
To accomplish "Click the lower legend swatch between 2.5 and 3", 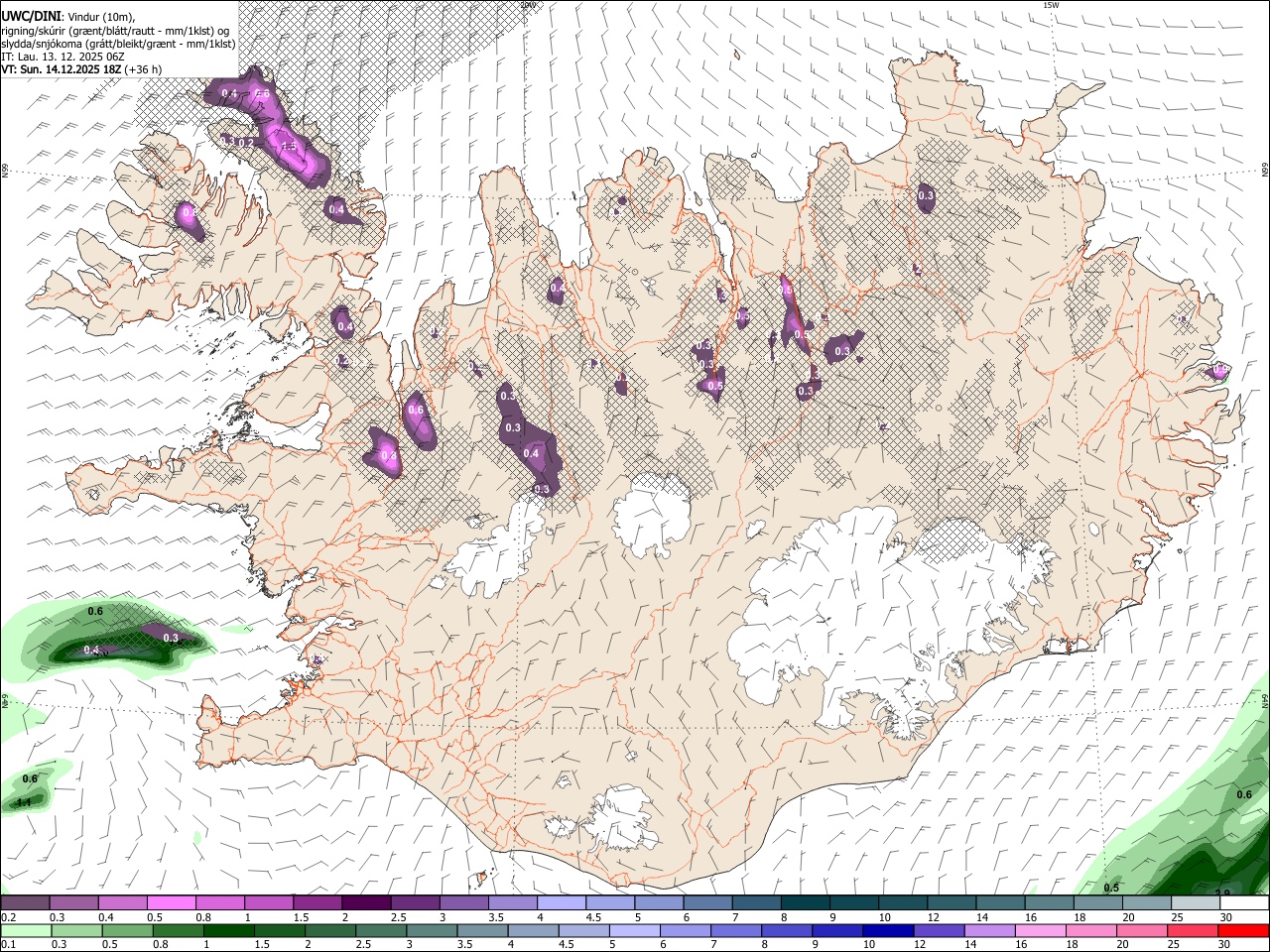I will (x=380, y=931).
